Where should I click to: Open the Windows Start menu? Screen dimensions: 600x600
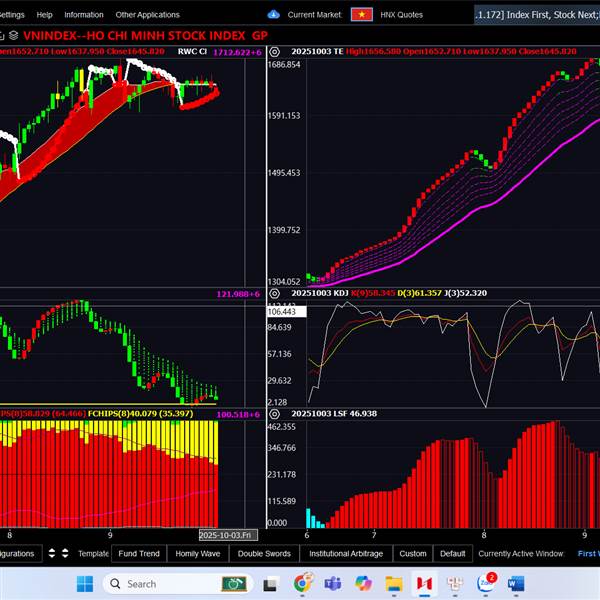tap(84, 583)
